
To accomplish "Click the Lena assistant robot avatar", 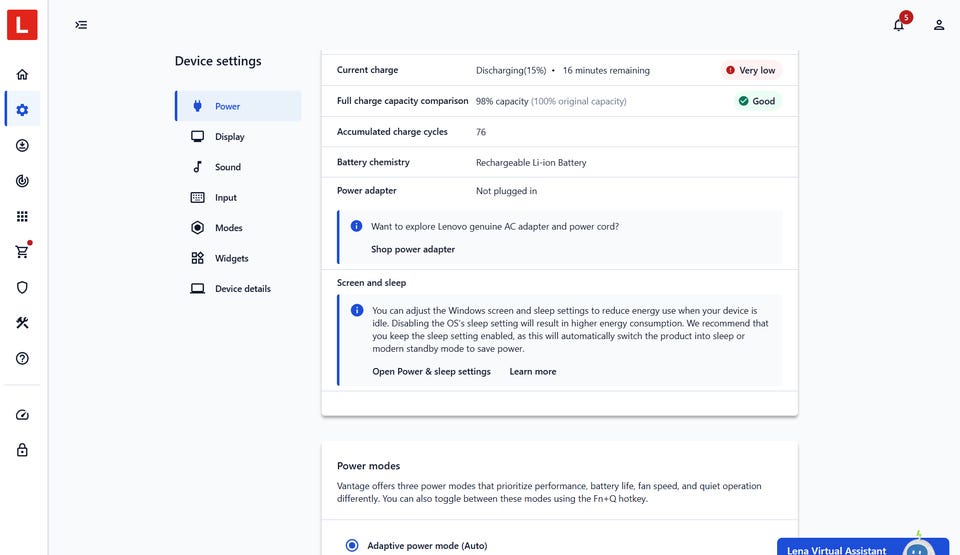I will 918,547.
